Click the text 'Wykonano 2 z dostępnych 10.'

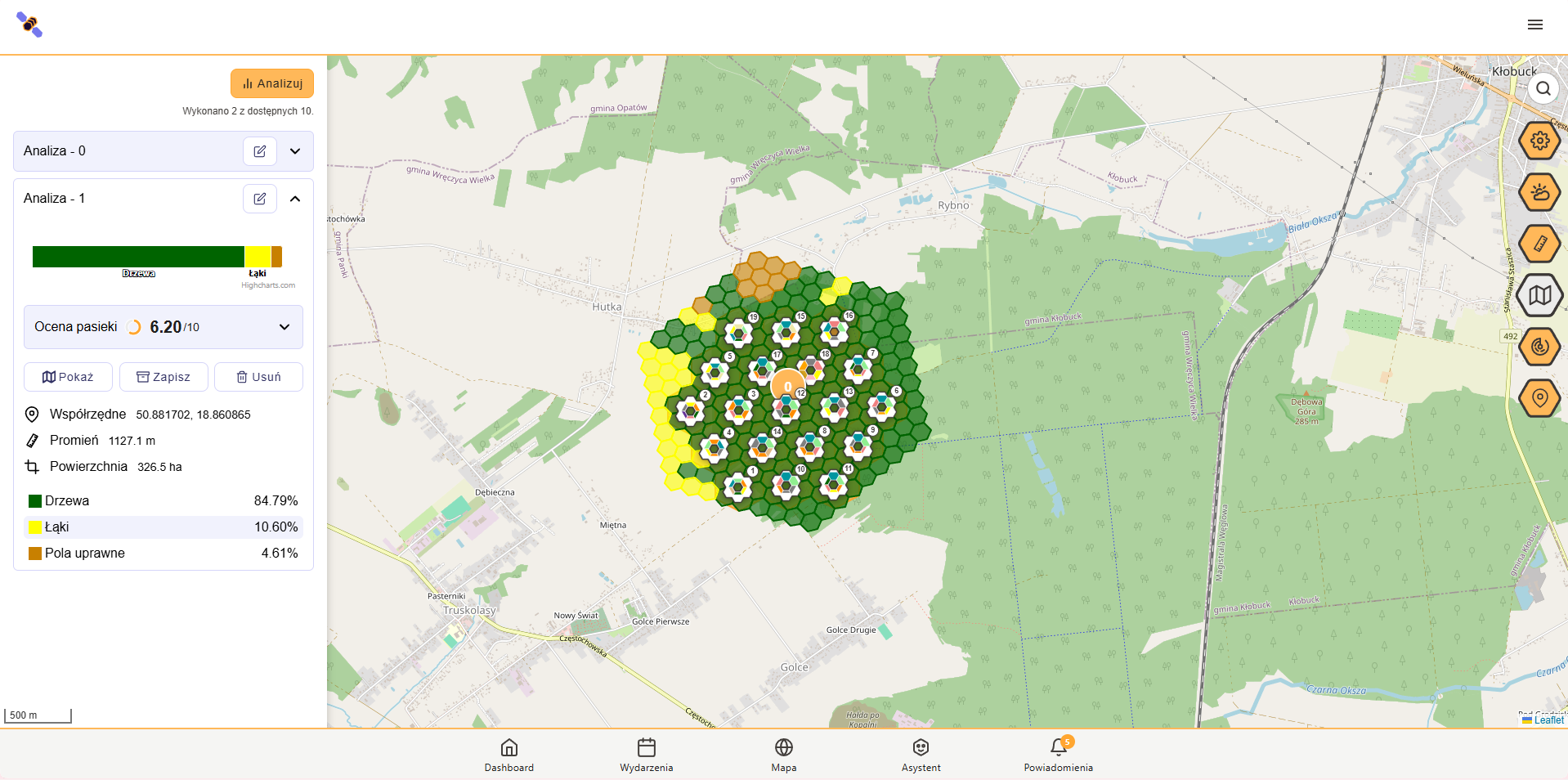[248, 111]
